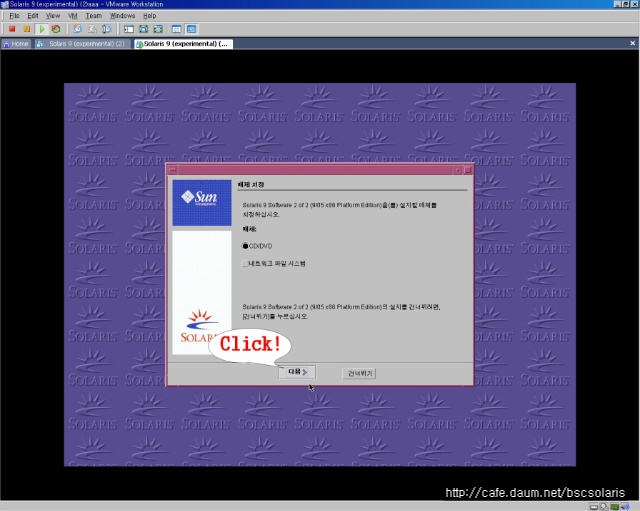The width and height of the screenshot is (640, 511).
Task: Close the current VM tab with X
Action: point(632,43)
